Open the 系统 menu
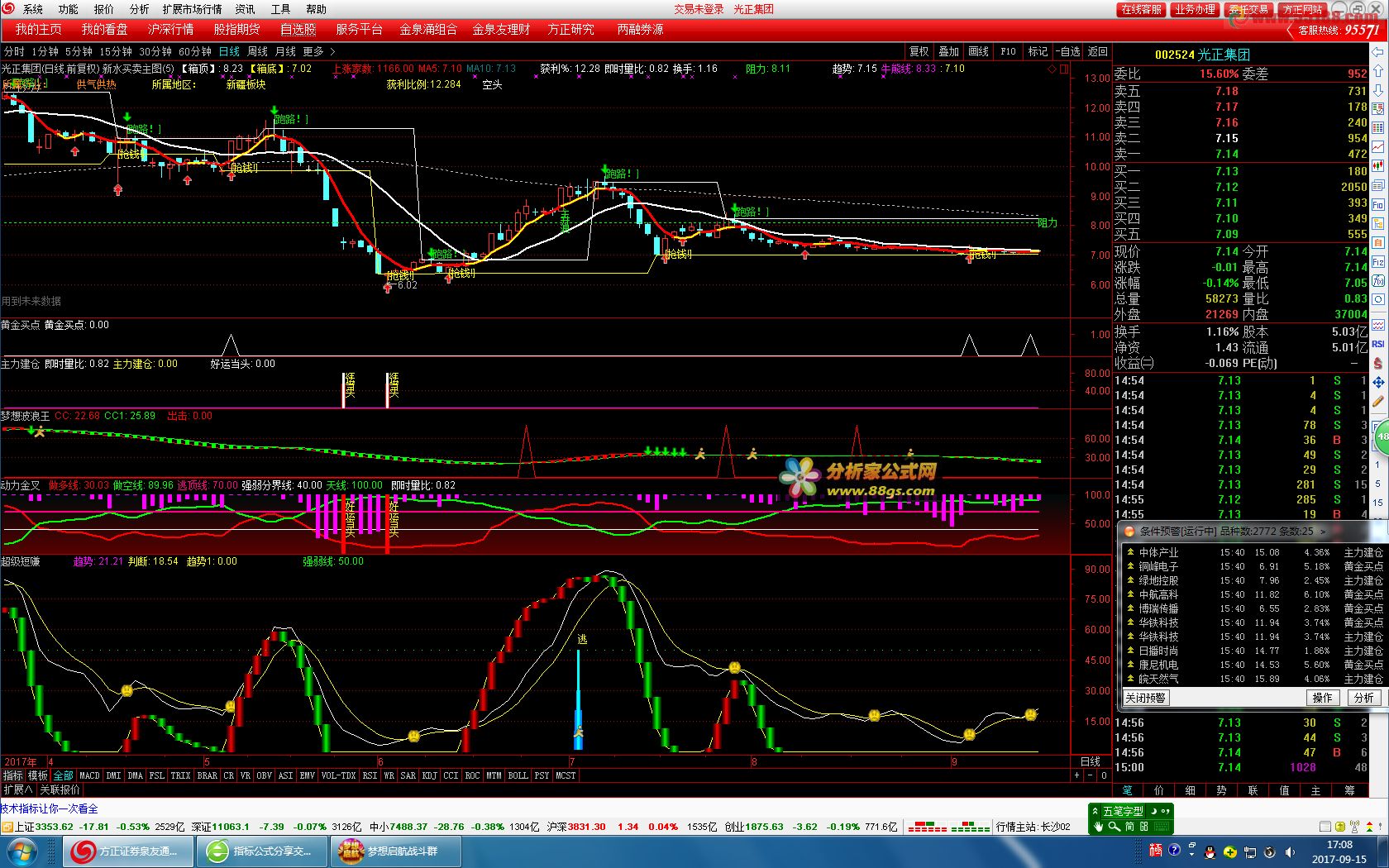The height and width of the screenshot is (868, 1389). point(33,9)
